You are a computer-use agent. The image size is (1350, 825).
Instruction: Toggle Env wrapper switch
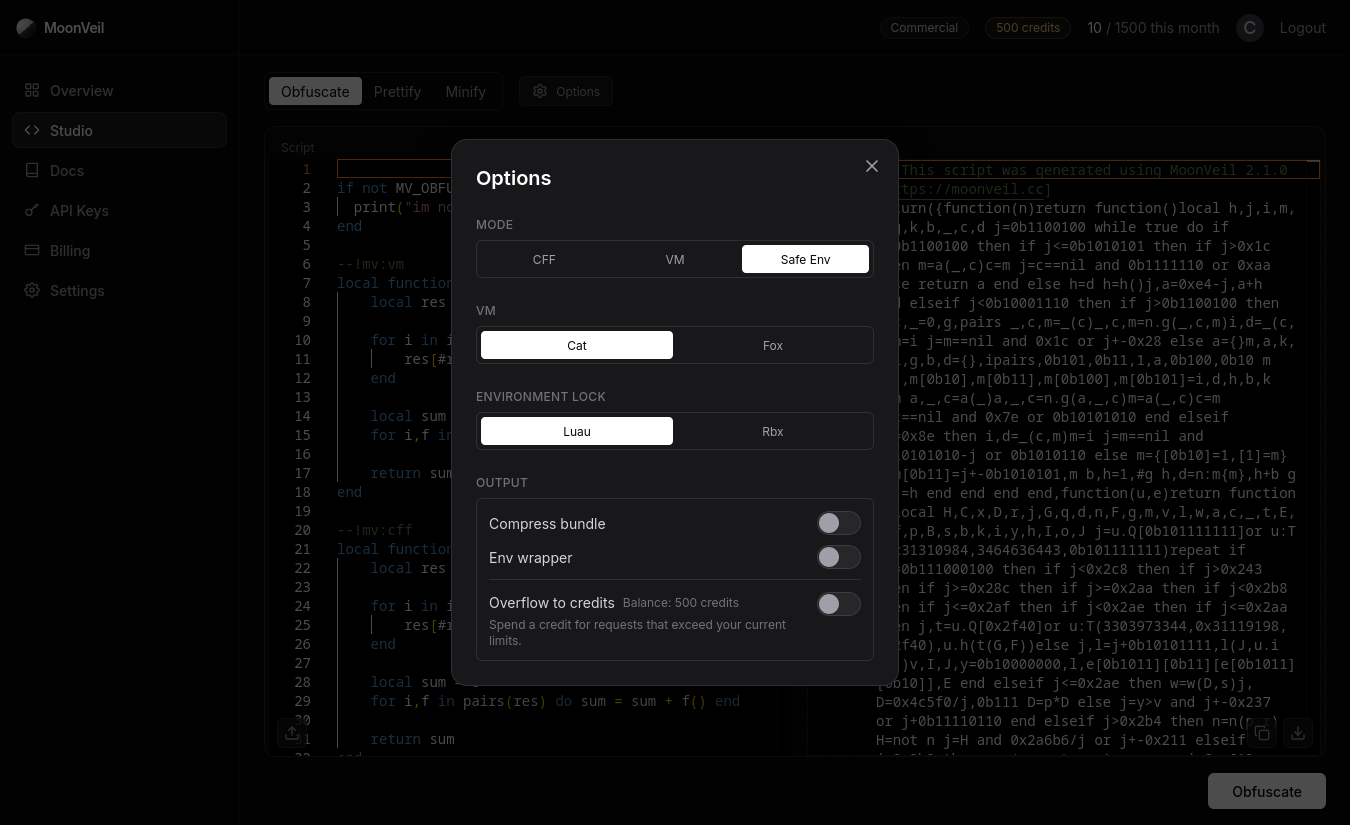click(839, 557)
